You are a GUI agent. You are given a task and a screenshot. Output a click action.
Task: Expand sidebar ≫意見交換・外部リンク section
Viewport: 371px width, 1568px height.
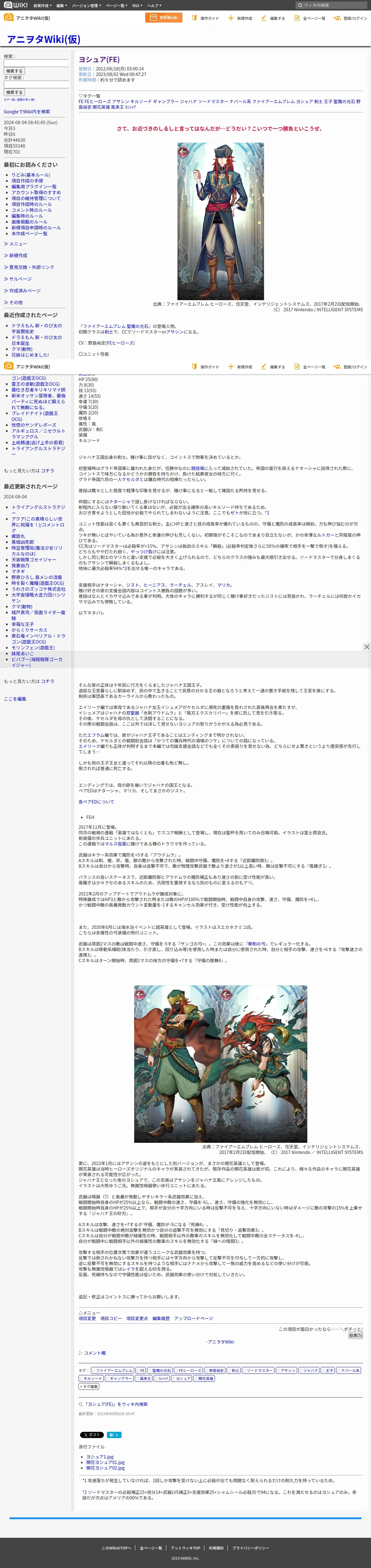pos(29,267)
